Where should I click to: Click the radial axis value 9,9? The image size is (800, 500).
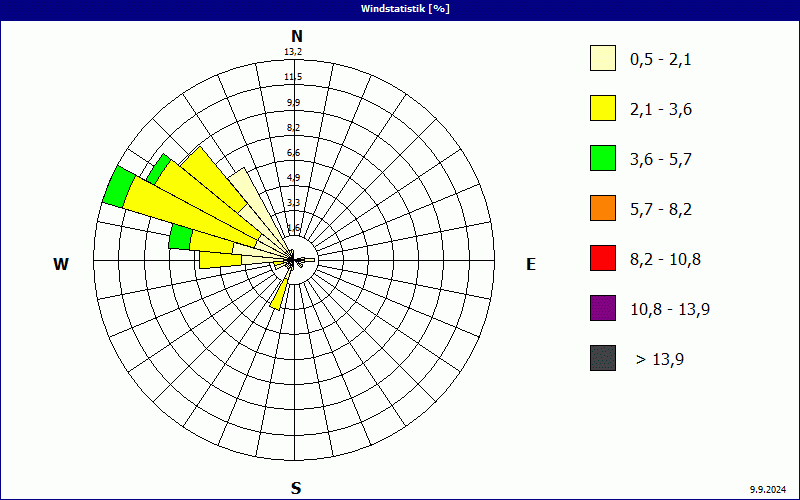[x=293, y=103]
